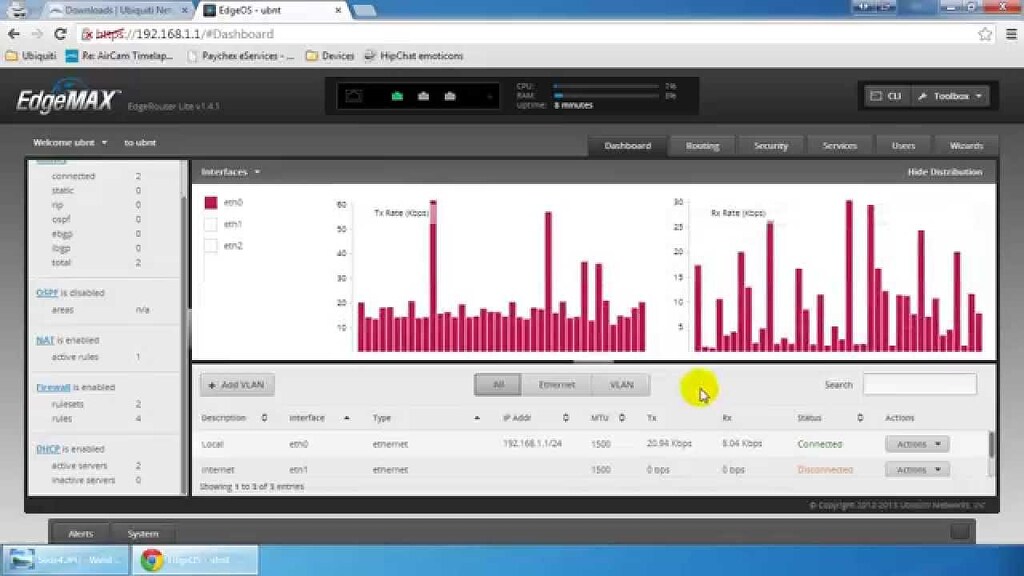Viewport: 1024px width, 576px height.
Task: Open the Welcome ubnt user dropdown
Action: pyautogui.click(x=68, y=142)
